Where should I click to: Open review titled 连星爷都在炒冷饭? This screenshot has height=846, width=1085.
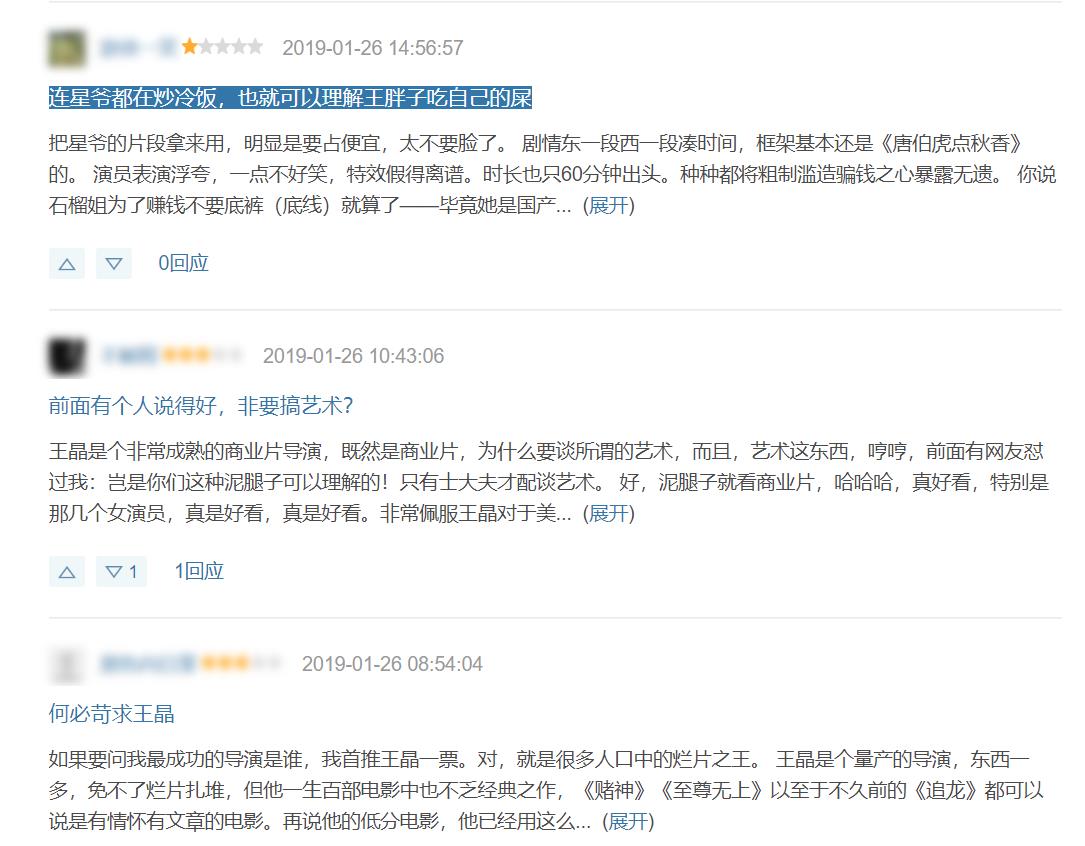(290, 98)
